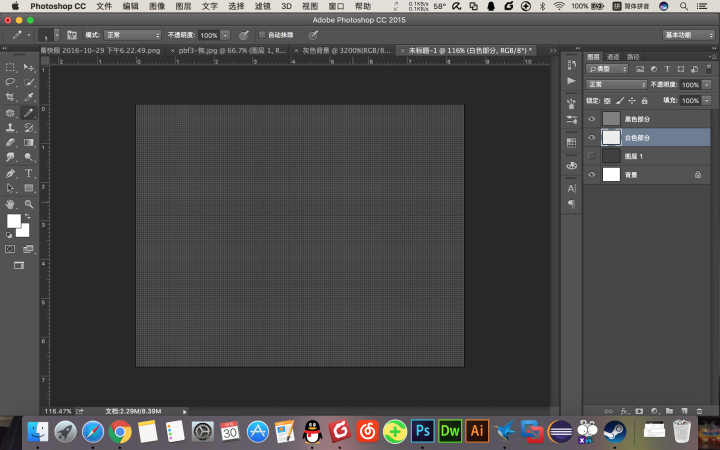Select the Pencil tool in the toolbox

point(28,112)
